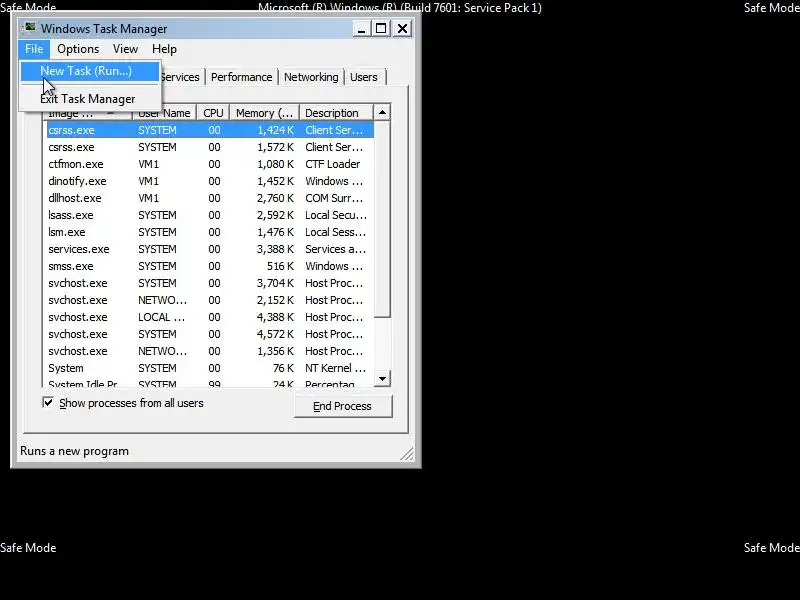This screenshot has height=600, width=800.
Task: Choose Exit Task Manager menu entry
Action: coord(89,99)
